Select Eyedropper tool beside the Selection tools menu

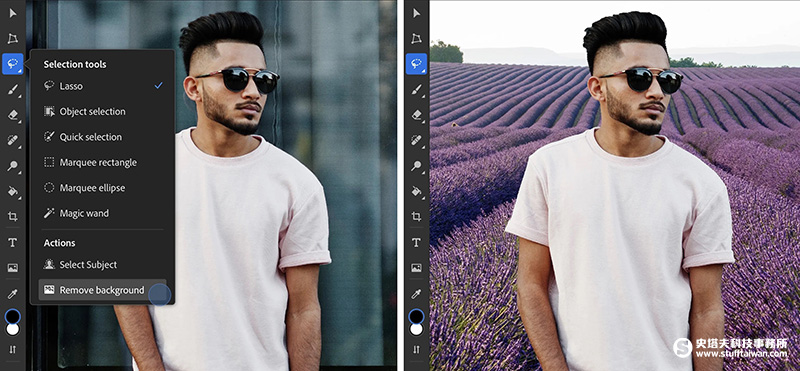13,293
